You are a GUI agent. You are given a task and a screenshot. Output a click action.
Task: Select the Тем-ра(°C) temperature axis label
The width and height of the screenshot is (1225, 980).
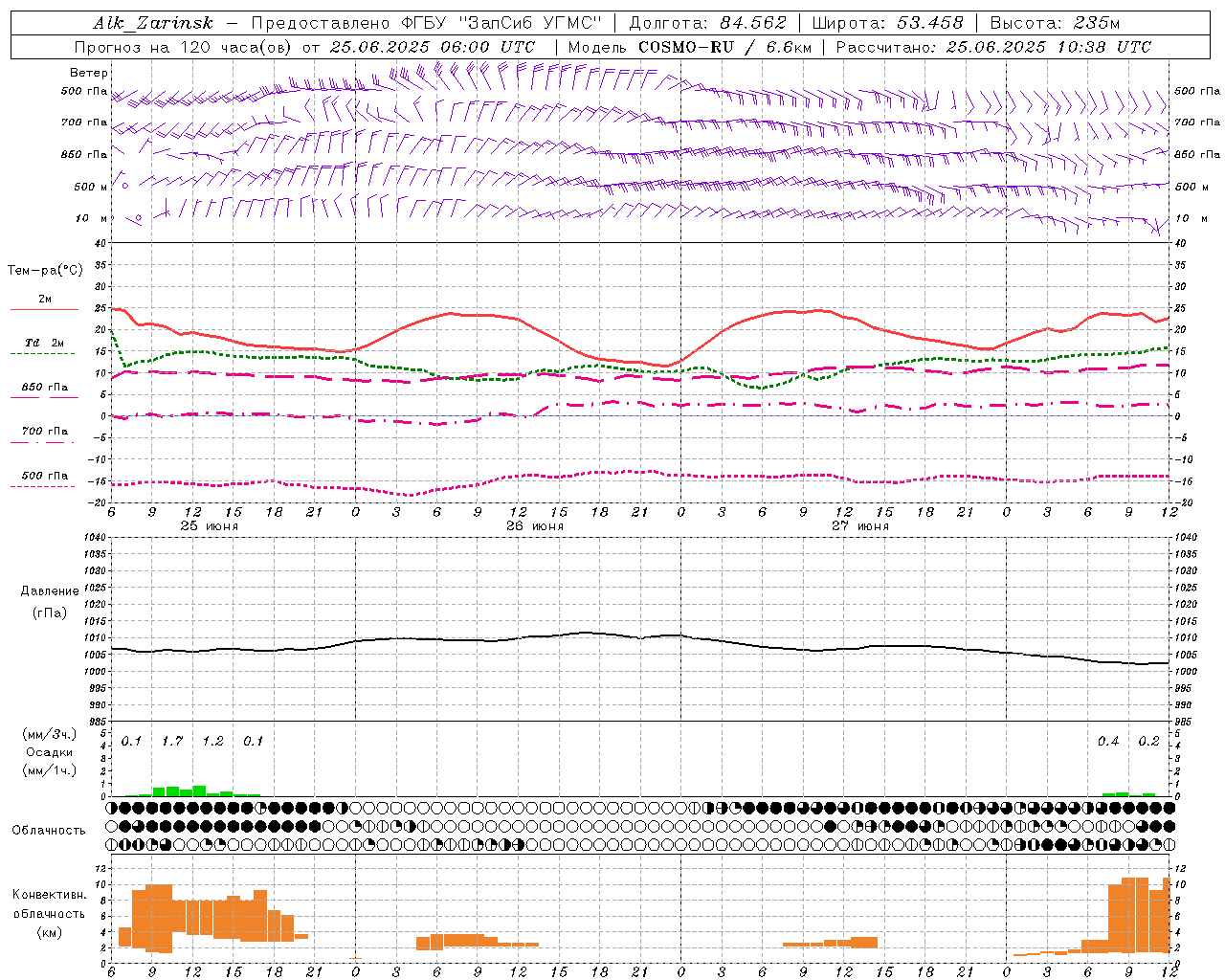tap(45, 271)
